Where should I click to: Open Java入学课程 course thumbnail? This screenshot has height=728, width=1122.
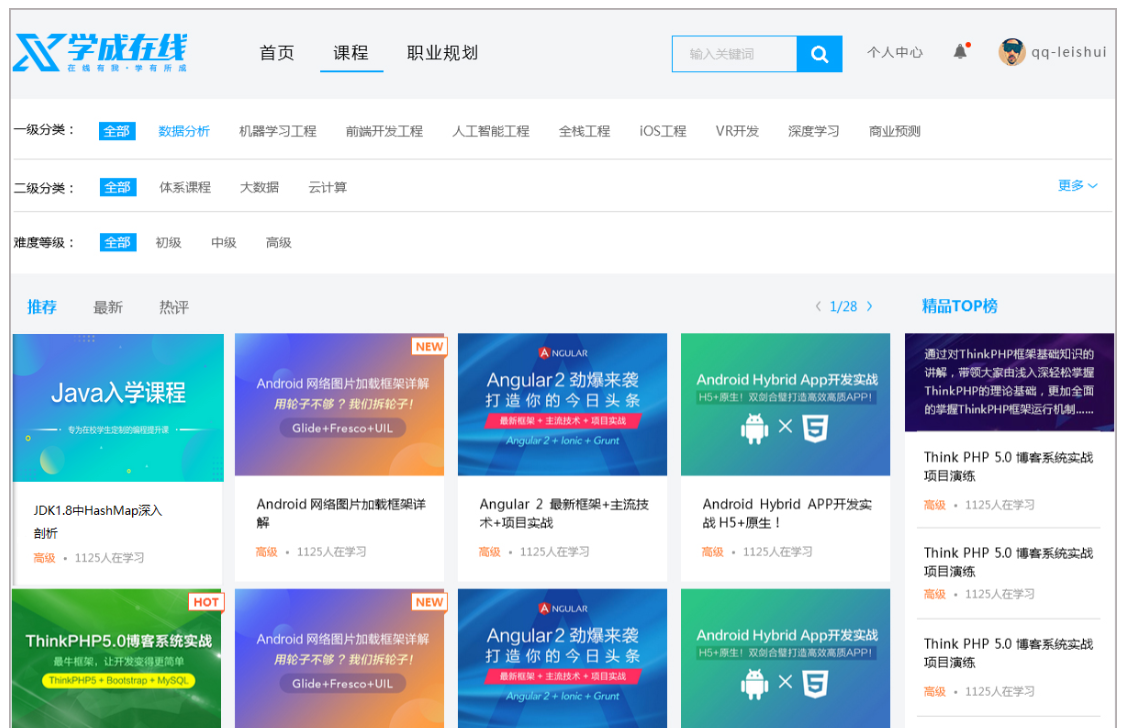118,407
